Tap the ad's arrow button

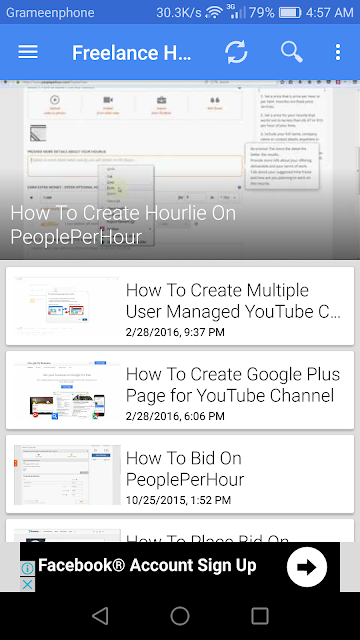tap(307, 567)
